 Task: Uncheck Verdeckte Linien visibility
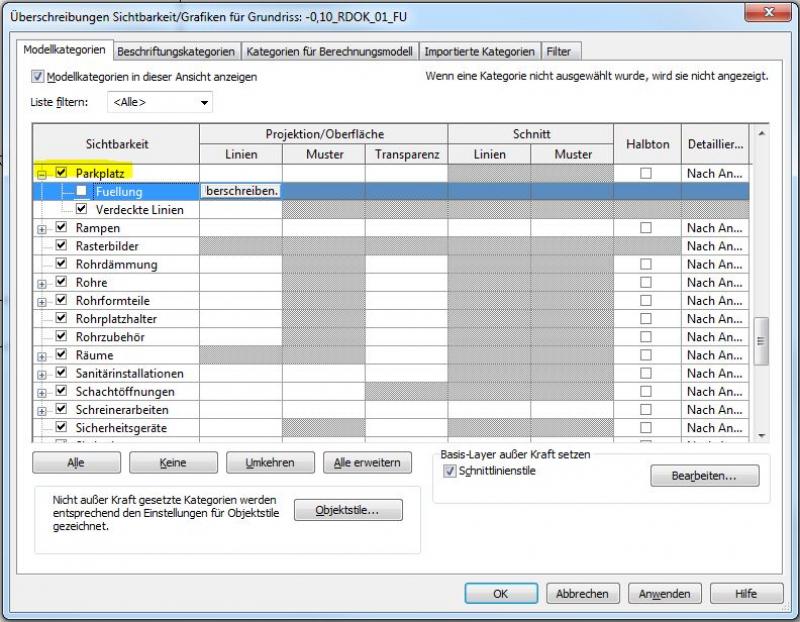[x=82, y=210]
